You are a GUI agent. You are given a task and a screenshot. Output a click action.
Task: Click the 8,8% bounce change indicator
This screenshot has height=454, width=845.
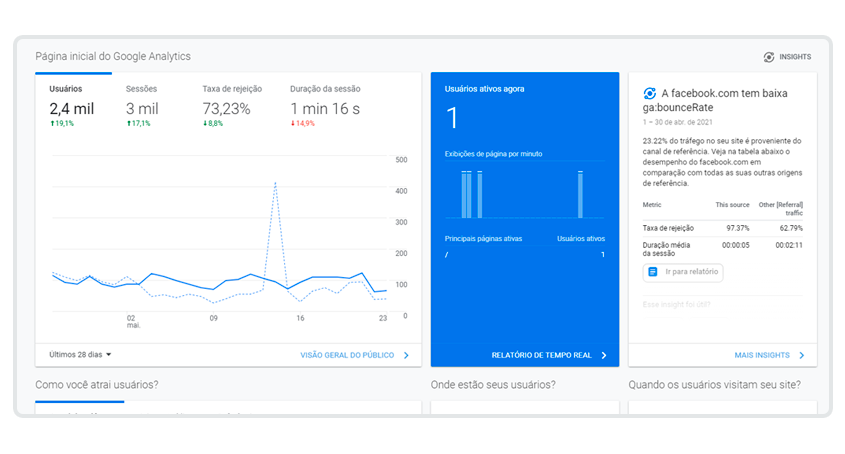point(213,123)
